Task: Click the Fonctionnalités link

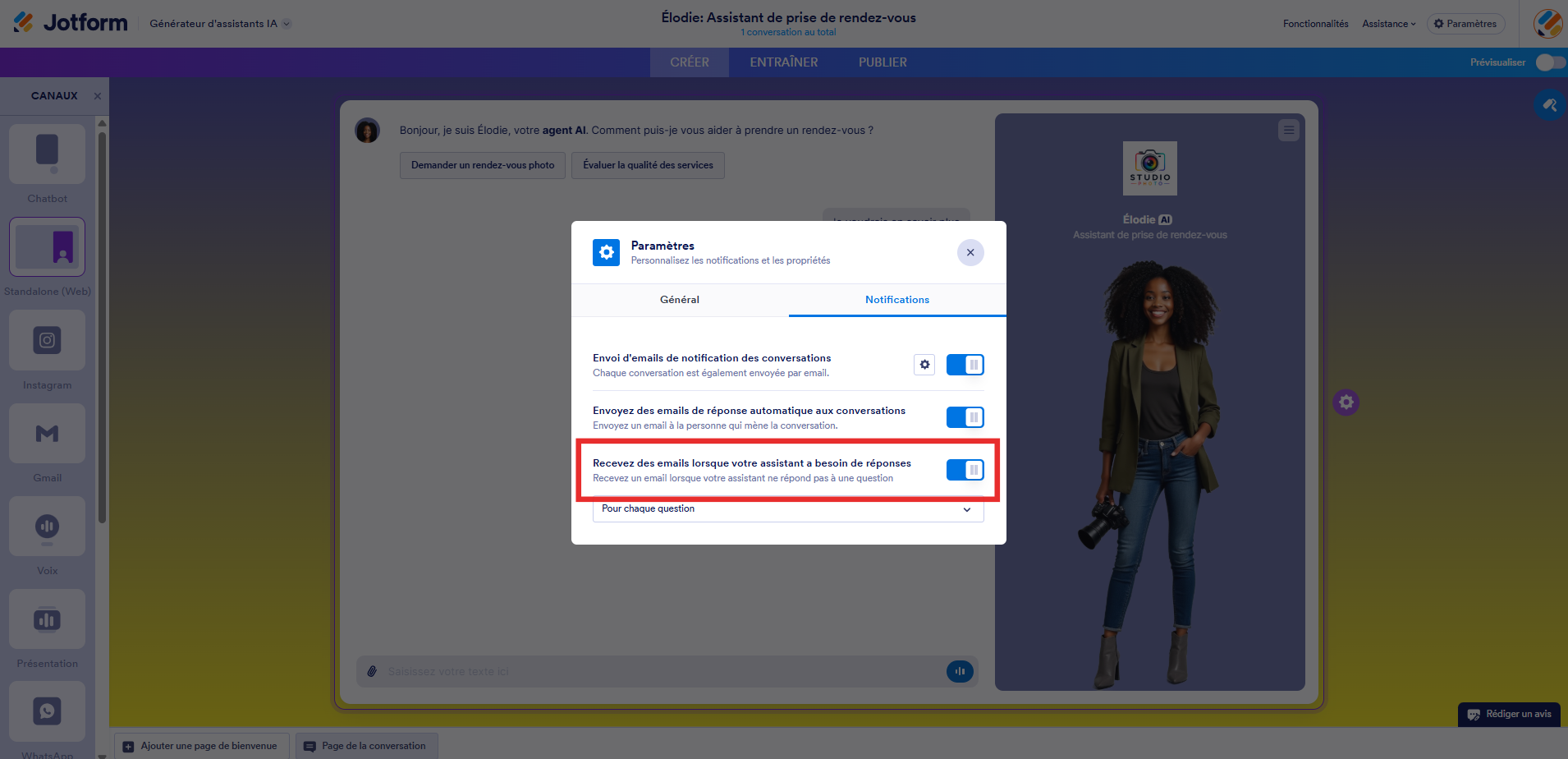Action: point(1316,24)
